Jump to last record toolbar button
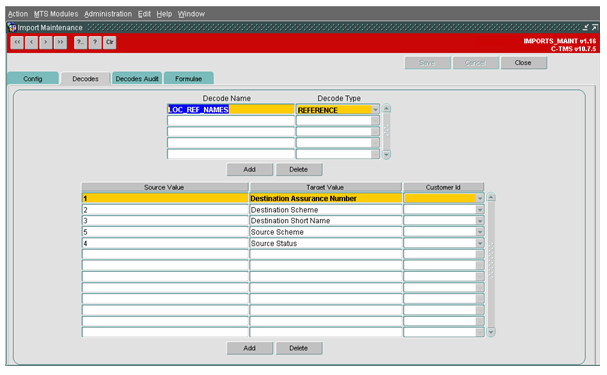607x375 pixels. (x=60, y=42)
